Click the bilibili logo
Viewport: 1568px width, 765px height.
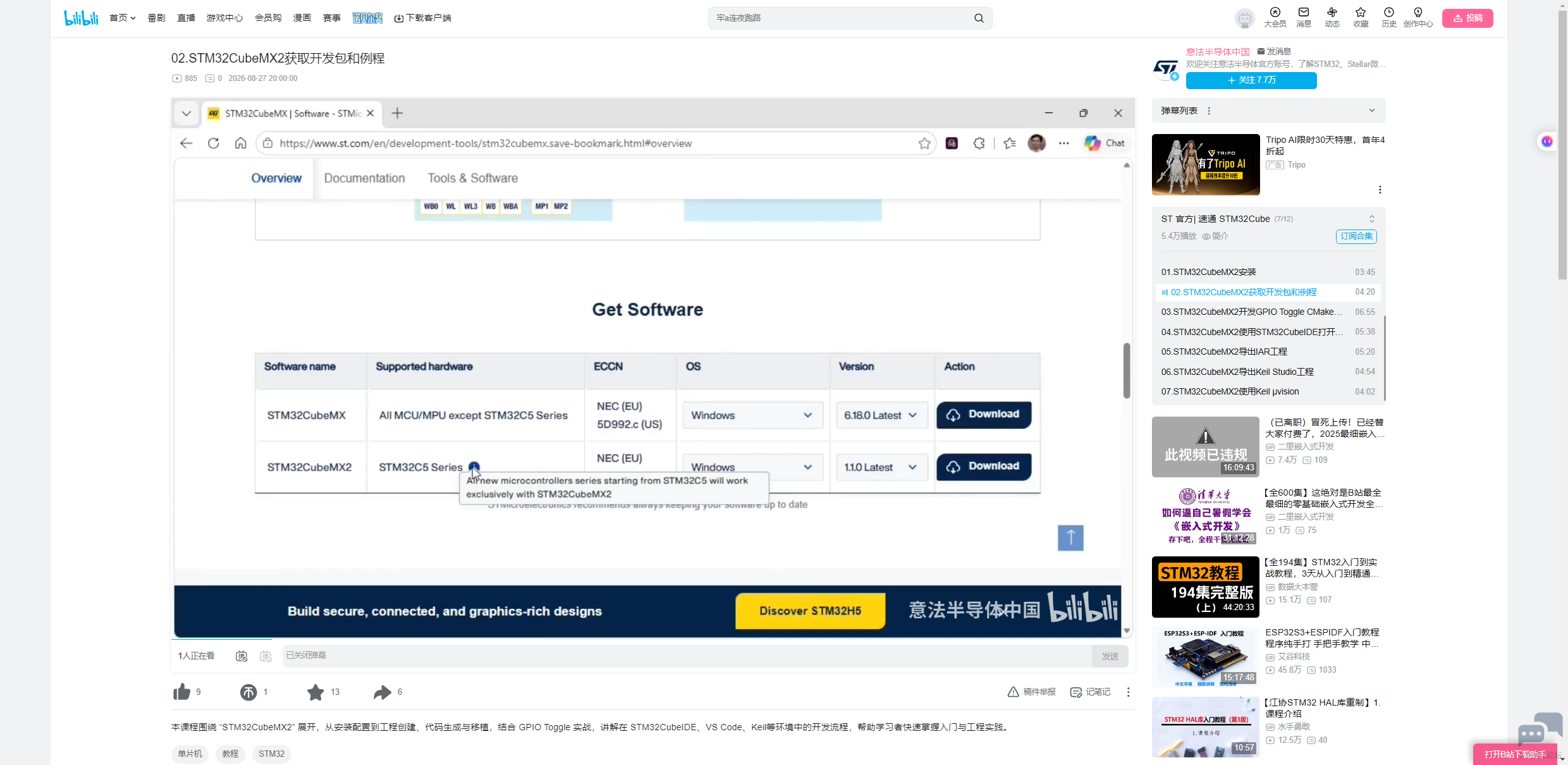point(81,18)
